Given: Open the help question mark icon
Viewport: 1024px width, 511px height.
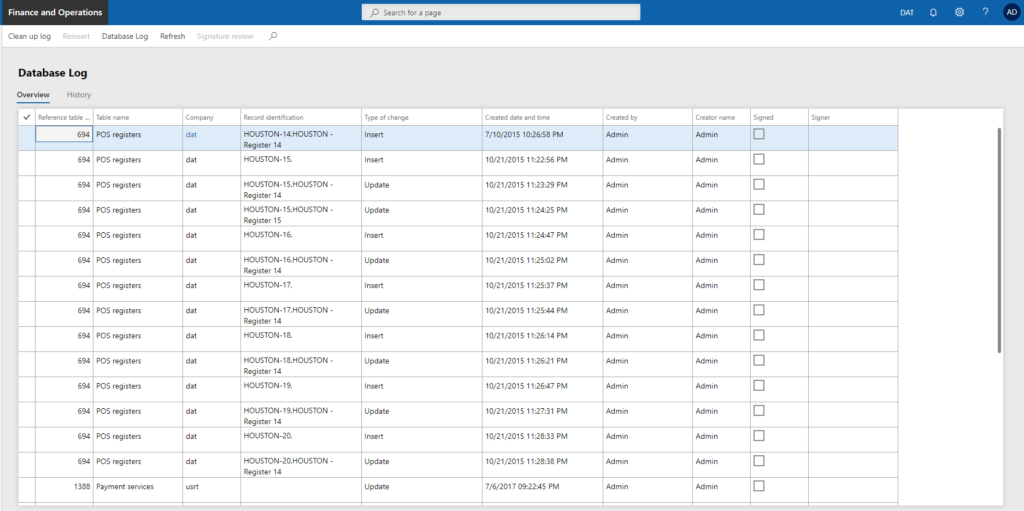Looking at the screenshot, I should 985,12.
